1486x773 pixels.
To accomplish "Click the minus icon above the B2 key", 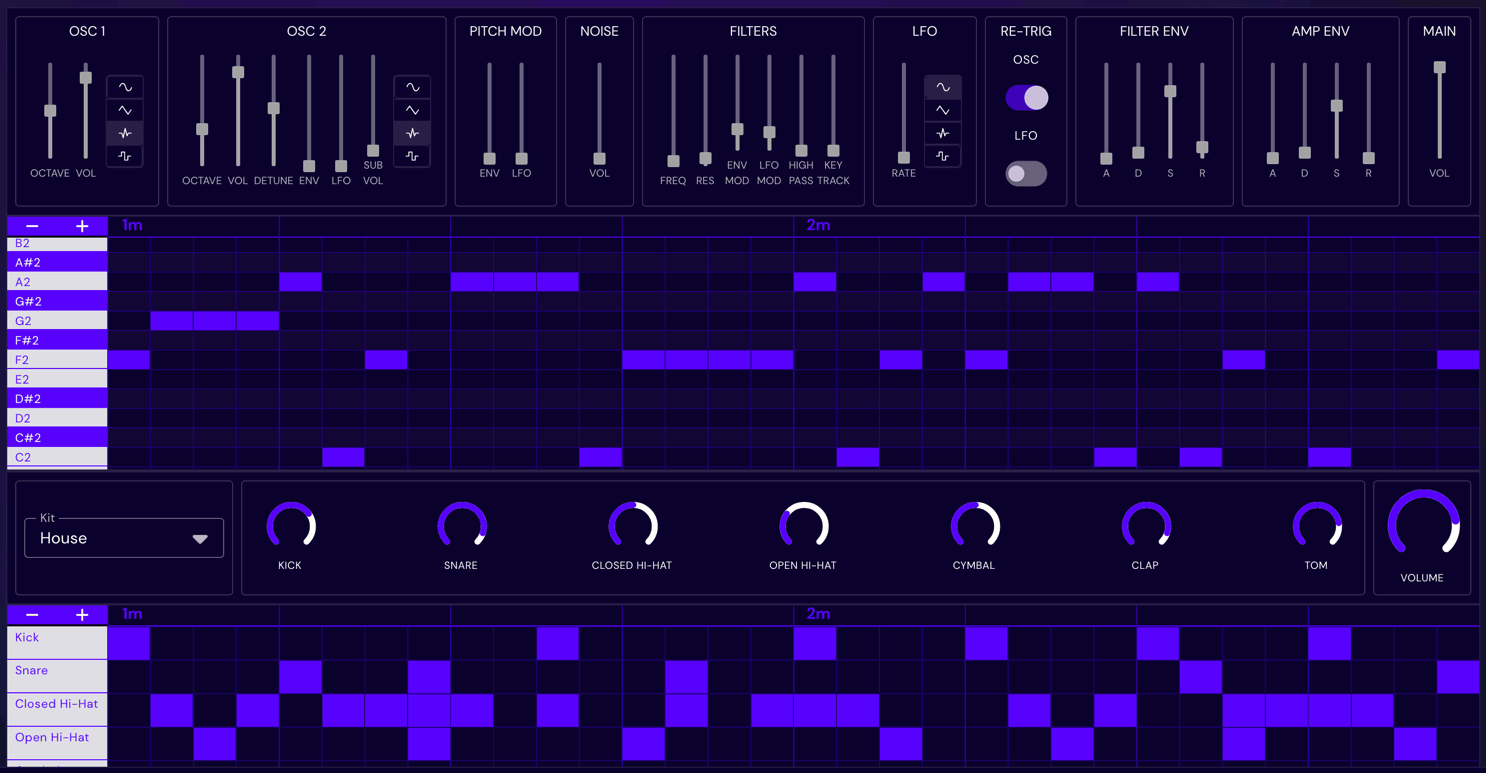I will pos(32,226).
